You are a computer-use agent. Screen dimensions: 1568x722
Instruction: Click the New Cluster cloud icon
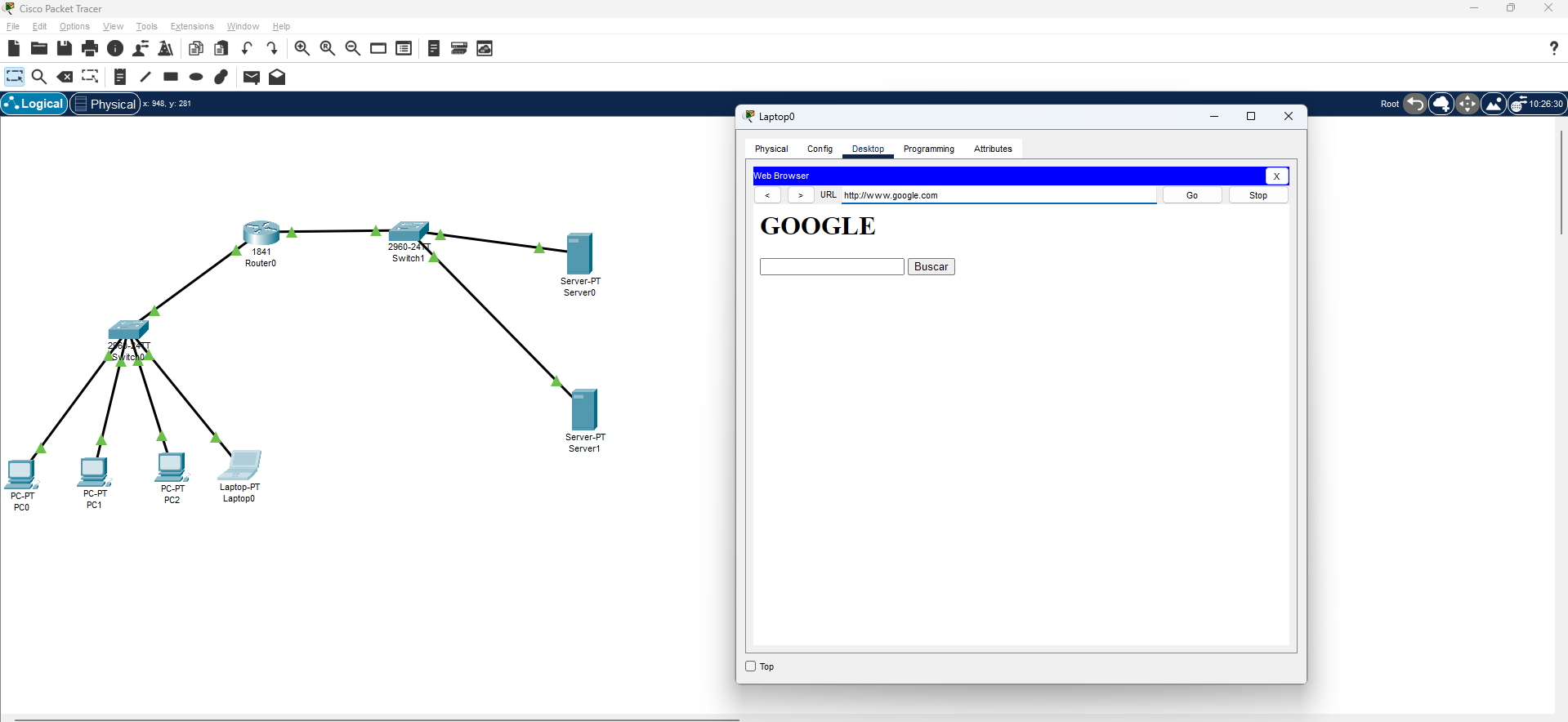coord(1441,104)
